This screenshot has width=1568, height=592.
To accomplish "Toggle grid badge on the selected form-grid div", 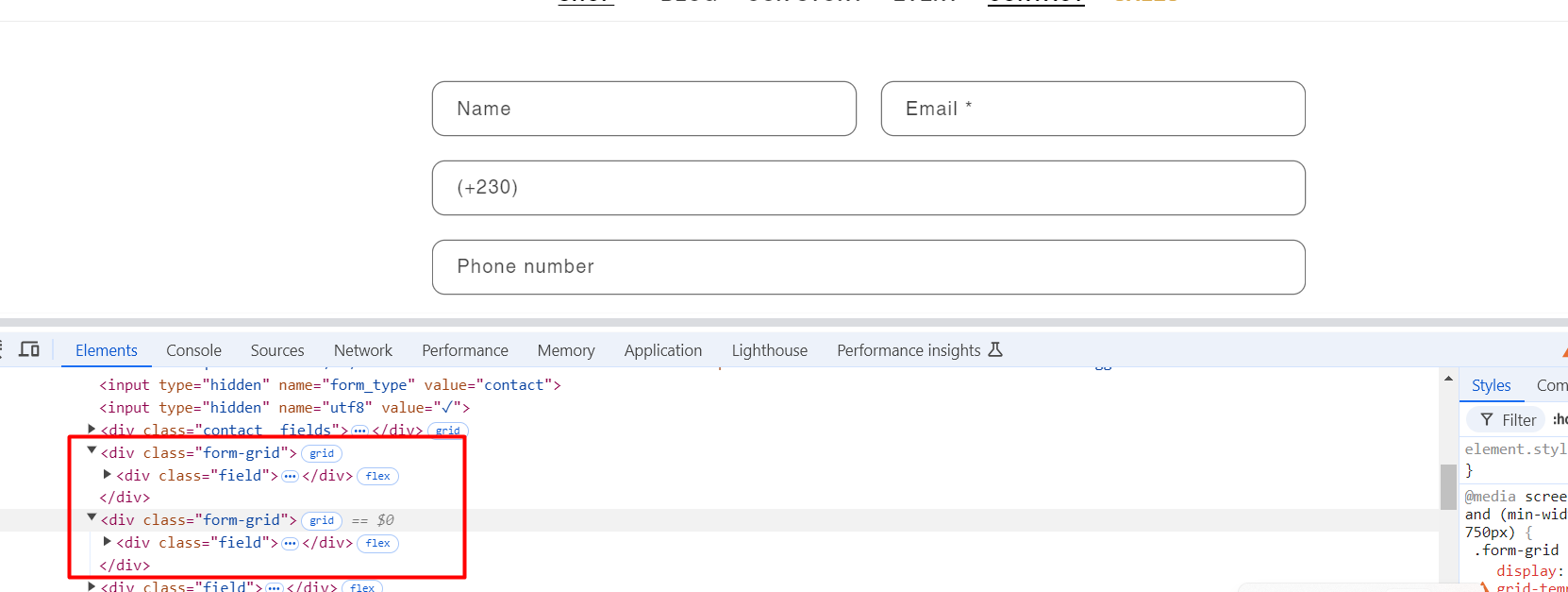I will [x=322, y=520].
